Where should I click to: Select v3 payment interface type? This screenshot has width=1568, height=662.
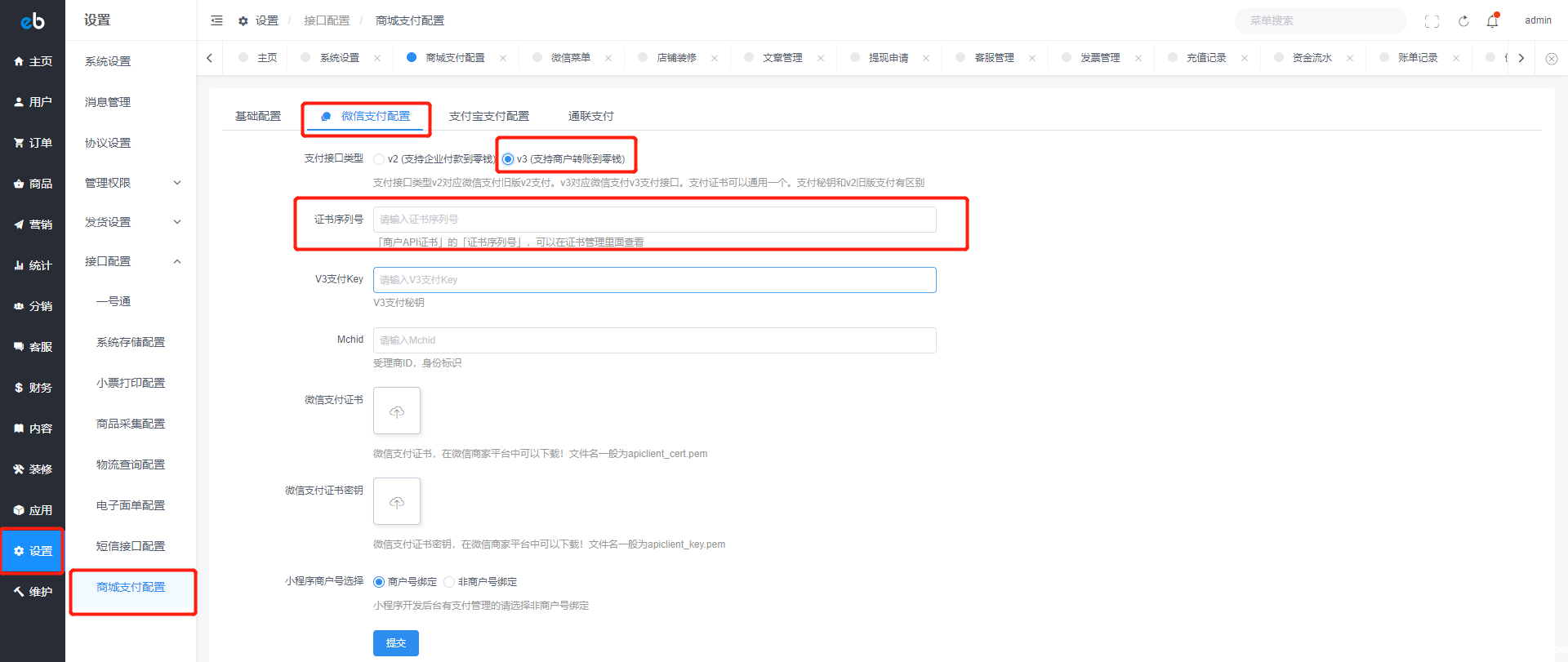[x=508, y=159]
